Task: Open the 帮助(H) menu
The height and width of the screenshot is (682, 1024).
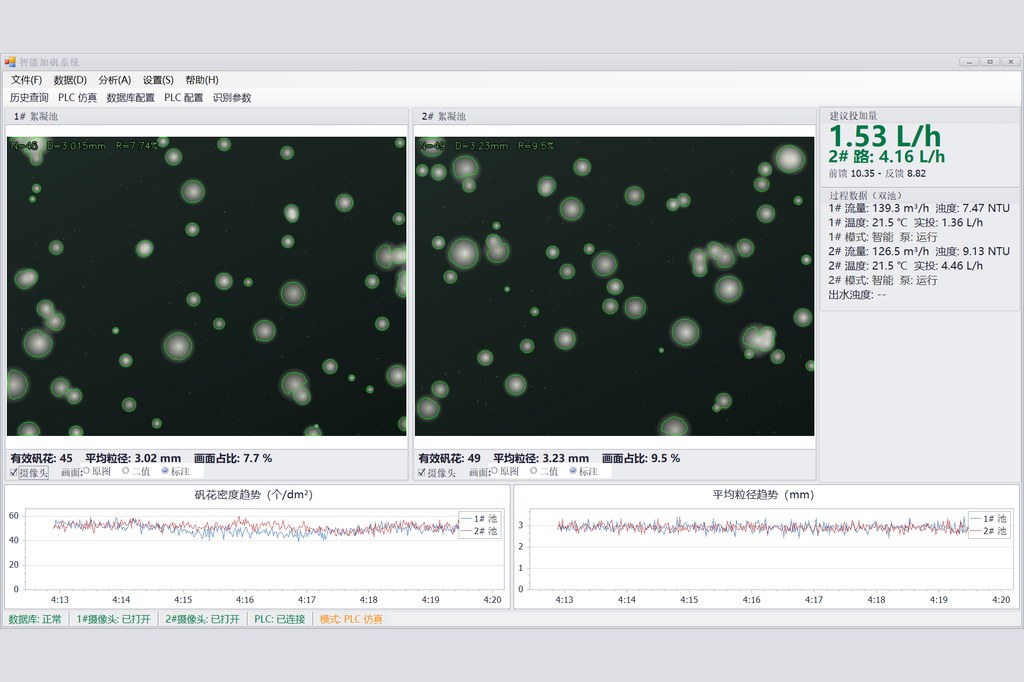Action: coord(202,80)
